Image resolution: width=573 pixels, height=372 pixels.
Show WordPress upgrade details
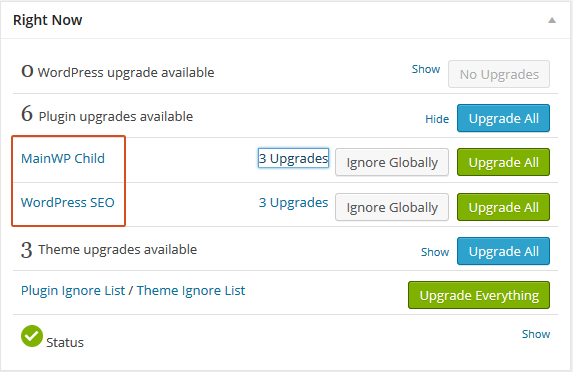(426, 69)
